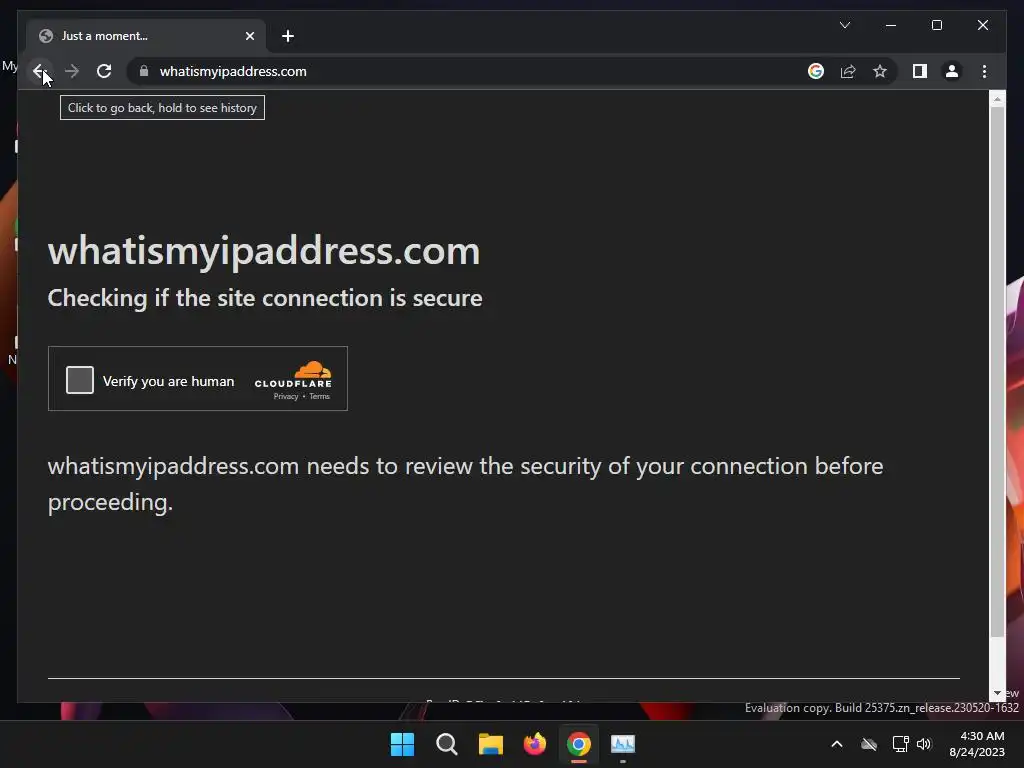Share this page using the share icon
This screenshot has height=768, width=1024.
point(848,71)
